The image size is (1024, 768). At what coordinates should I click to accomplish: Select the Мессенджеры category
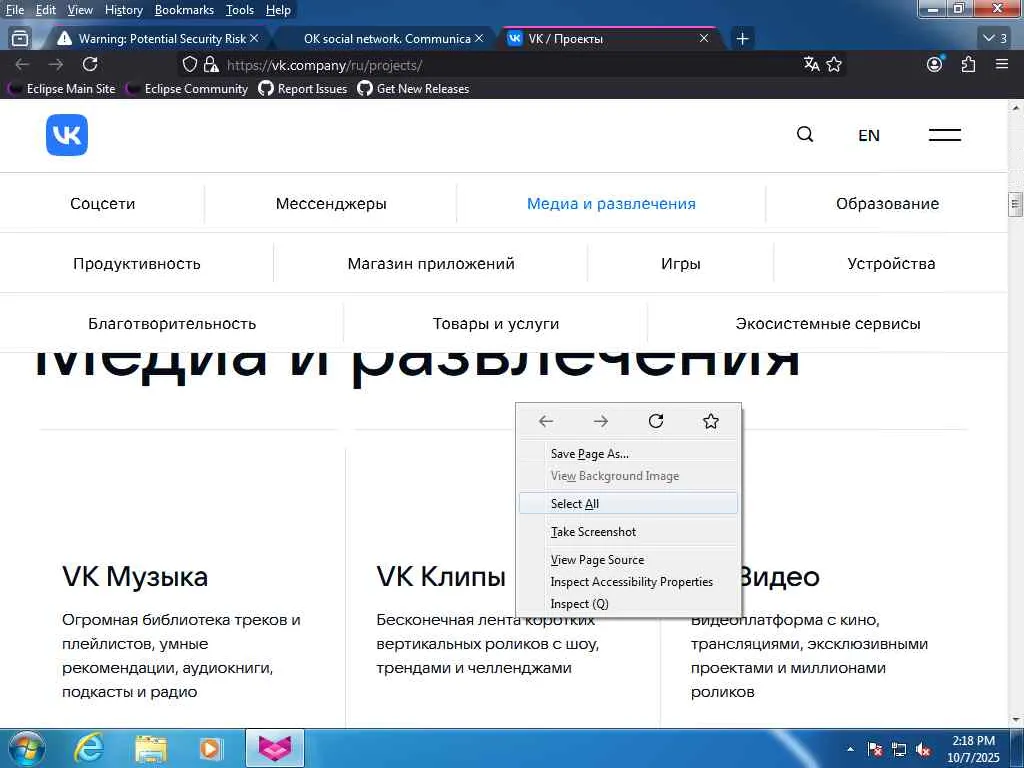pyautogui.click(x=331, y=204)
